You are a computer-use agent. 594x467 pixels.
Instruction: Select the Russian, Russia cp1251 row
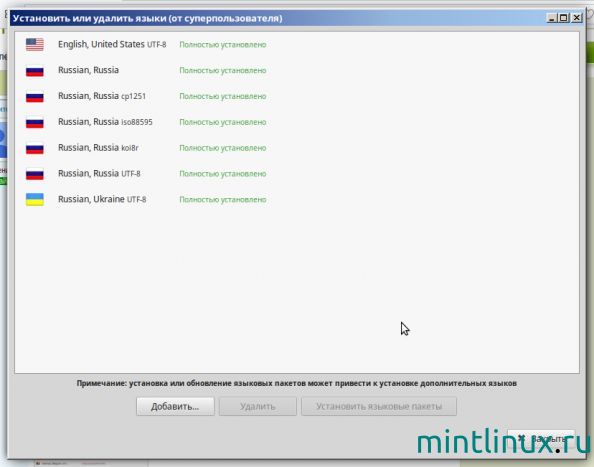coord(297,96)
